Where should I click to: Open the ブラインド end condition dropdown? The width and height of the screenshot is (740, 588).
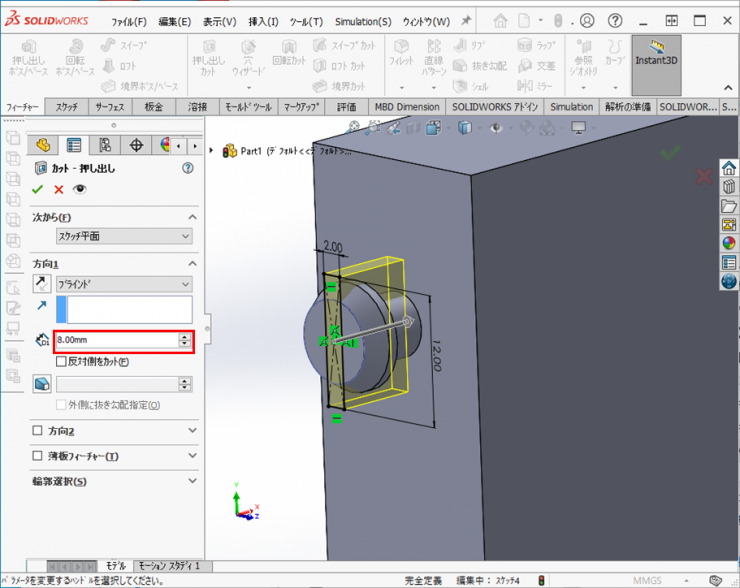(124, 284)
